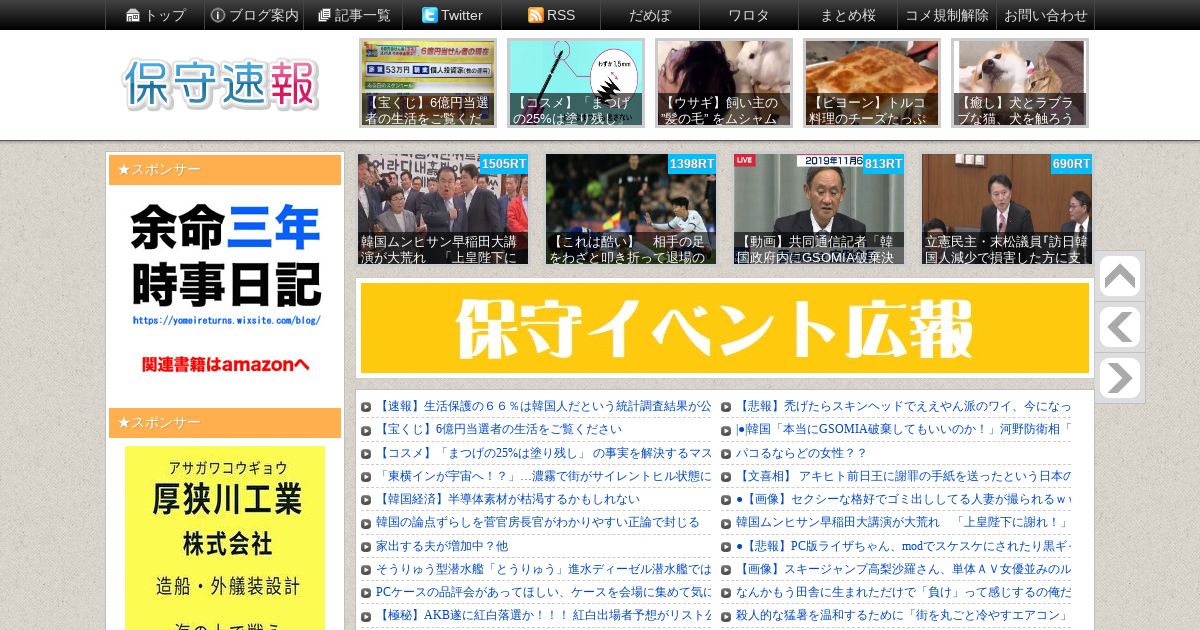
Task: Go to ワロタ in navigation bar
Action: coord(749,15)
